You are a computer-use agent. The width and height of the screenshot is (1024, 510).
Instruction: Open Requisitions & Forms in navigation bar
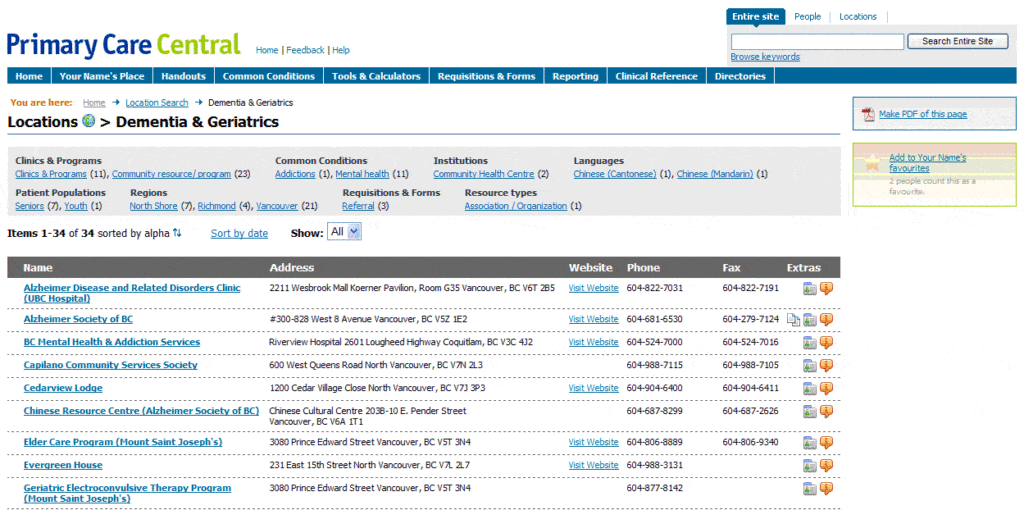tap(487, 76)
